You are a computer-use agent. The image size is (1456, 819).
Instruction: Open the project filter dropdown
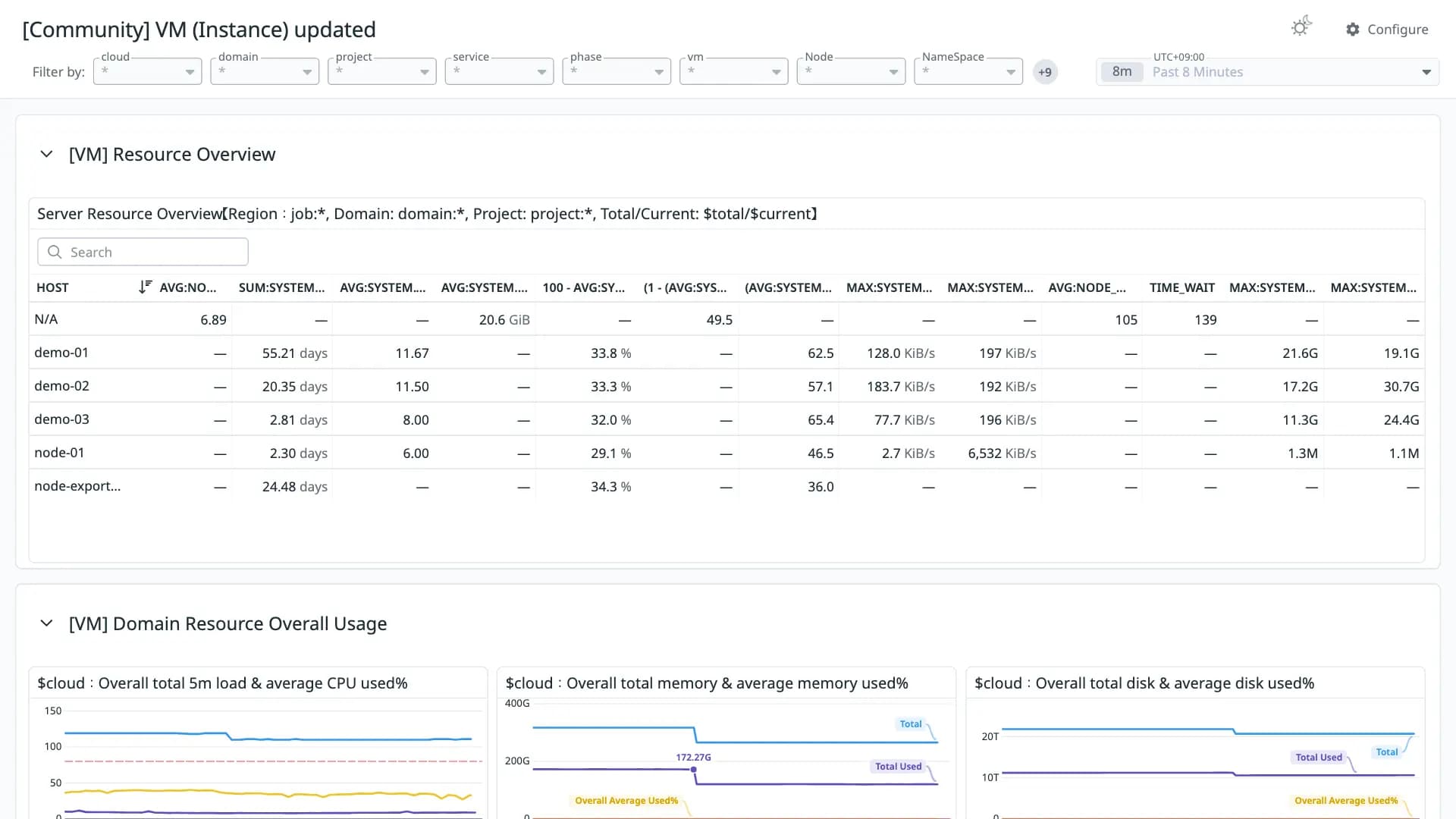[382, 71]
